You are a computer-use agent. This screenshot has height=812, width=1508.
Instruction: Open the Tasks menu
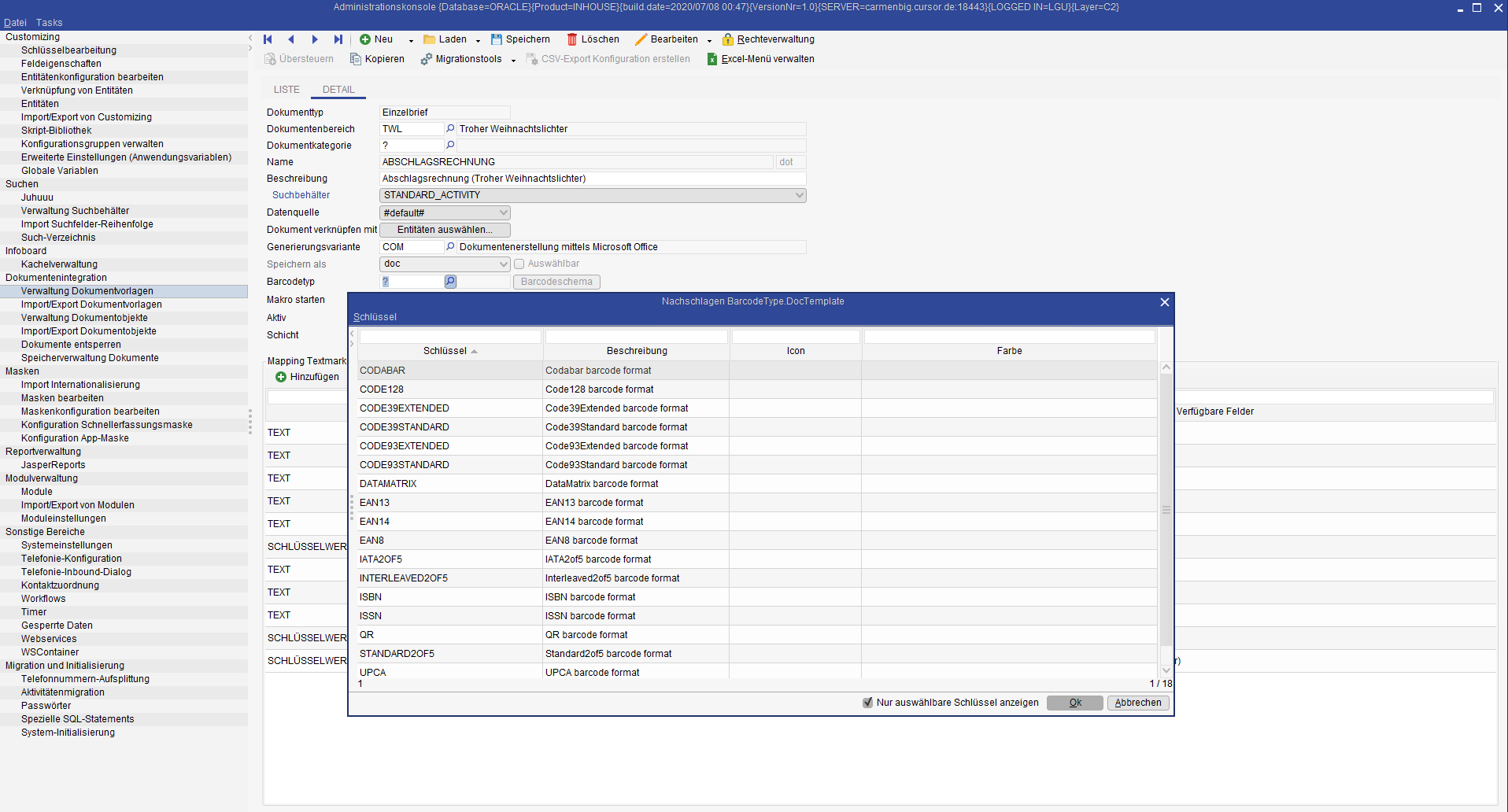click(x=49, y=23)
